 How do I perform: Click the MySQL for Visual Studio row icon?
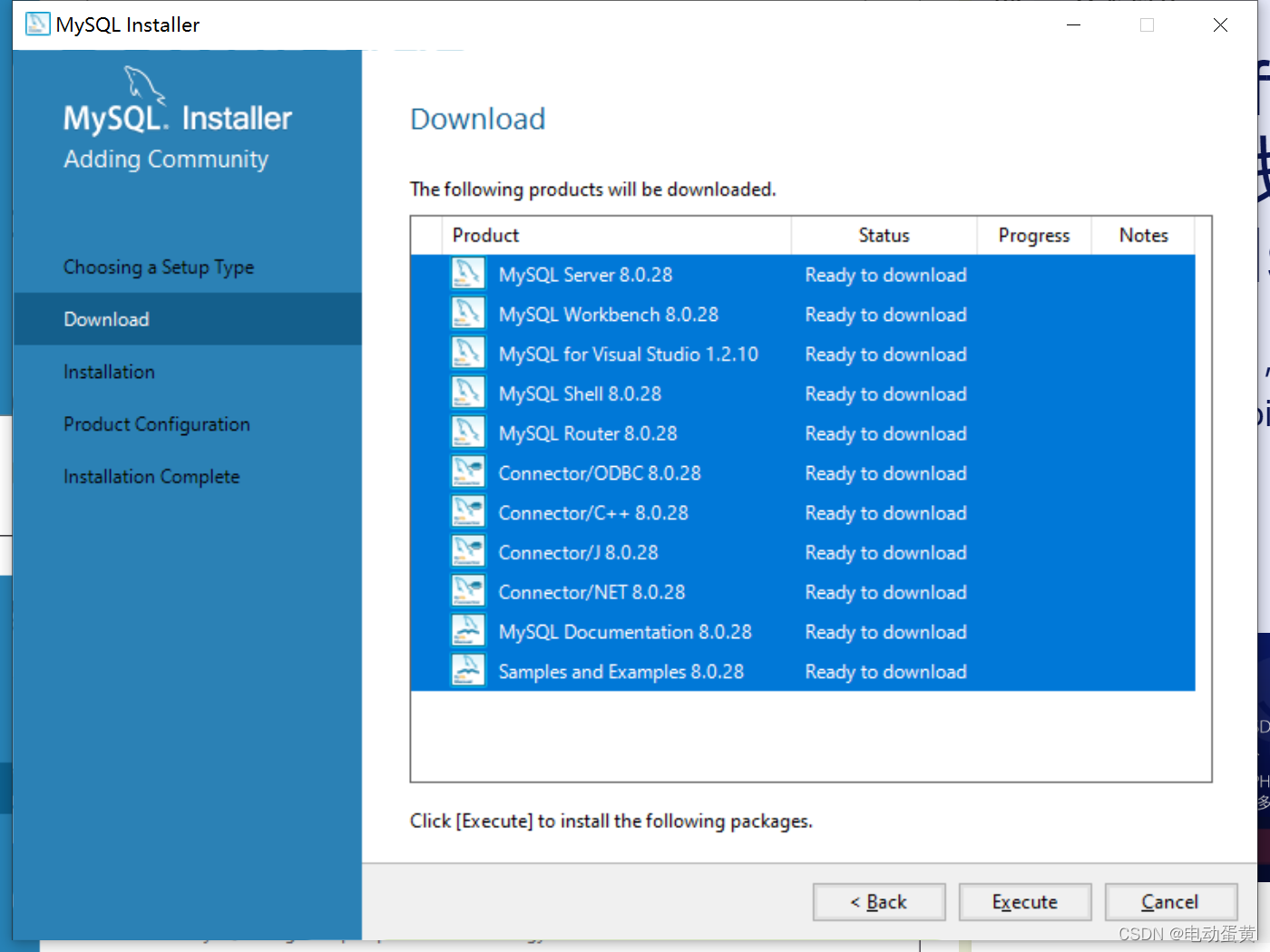[468, 354]
